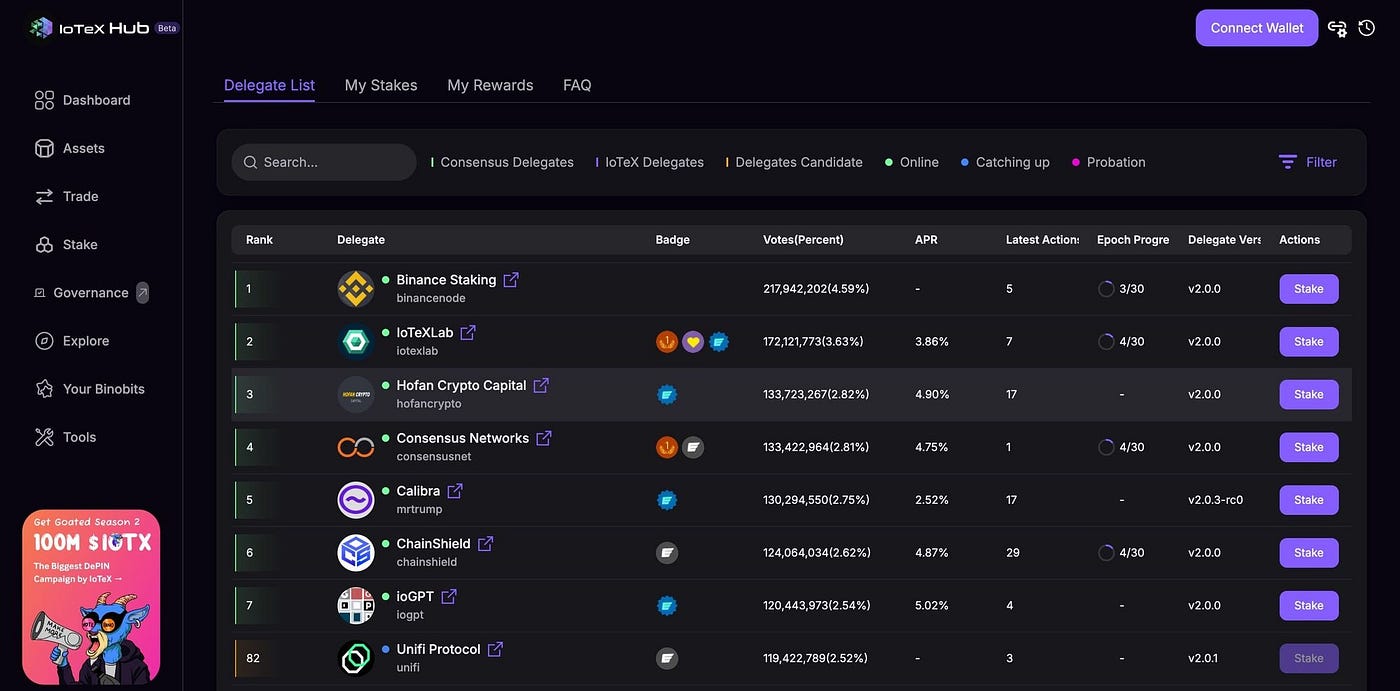Open the Assets cube icon

pyautogui.click(x=44, y=148)
